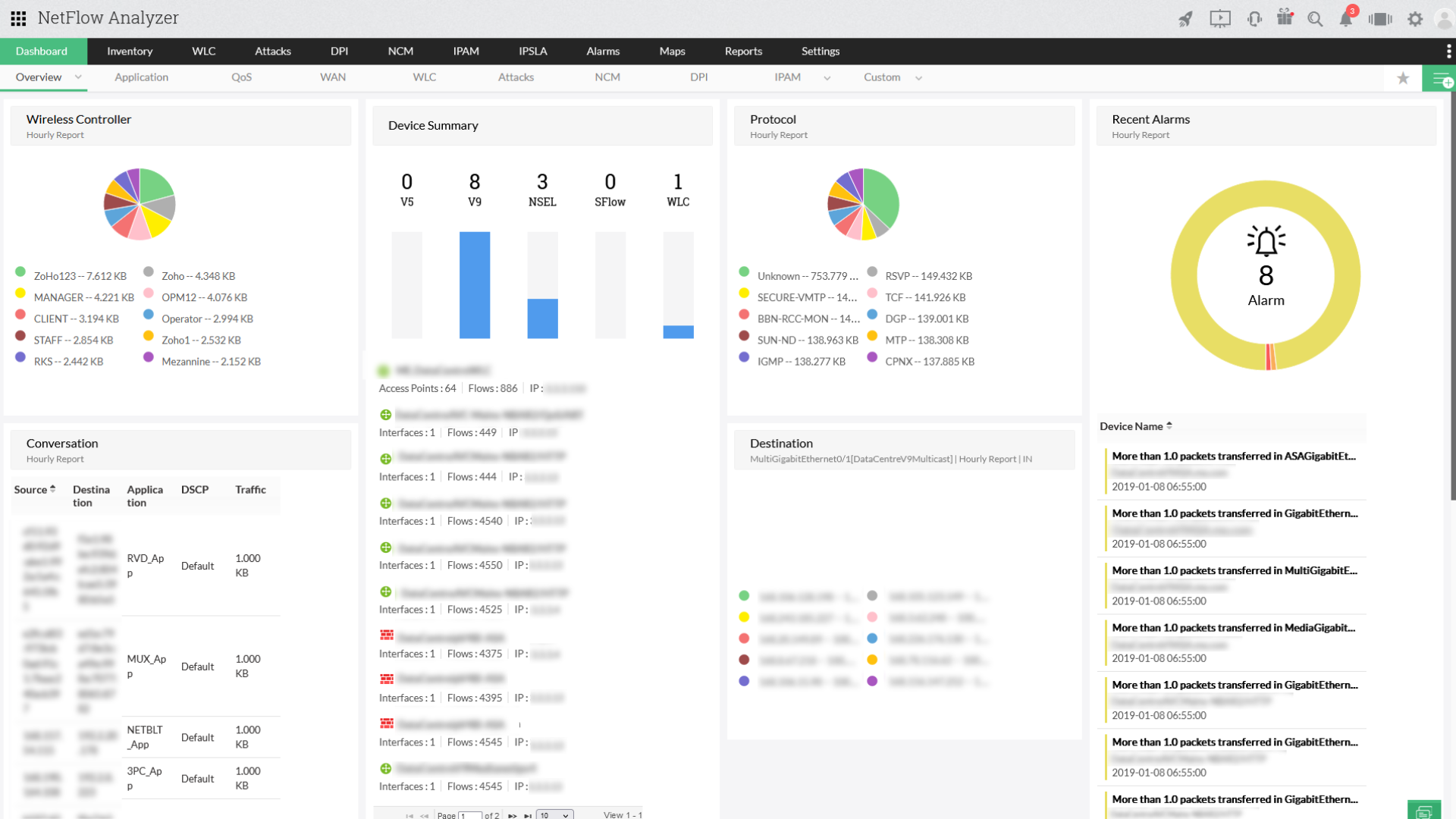Open the Inventory menu tab
Screen dimensions: 1456x819
(130, 51)
